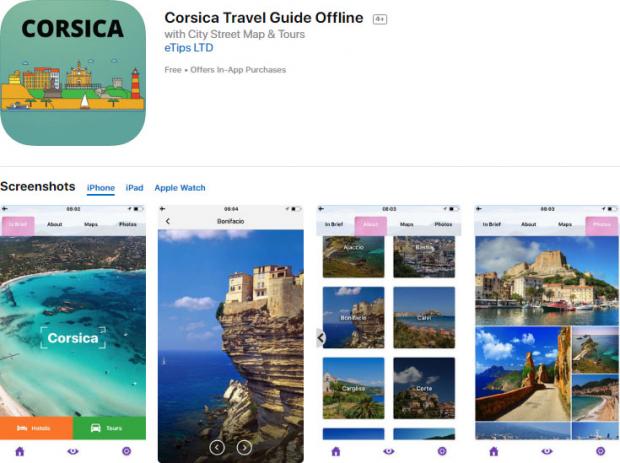The width and height of the screenshot is (620, 463).
Task: Switch to the Apple Watch screenshots tab
Action: point(180,188)
